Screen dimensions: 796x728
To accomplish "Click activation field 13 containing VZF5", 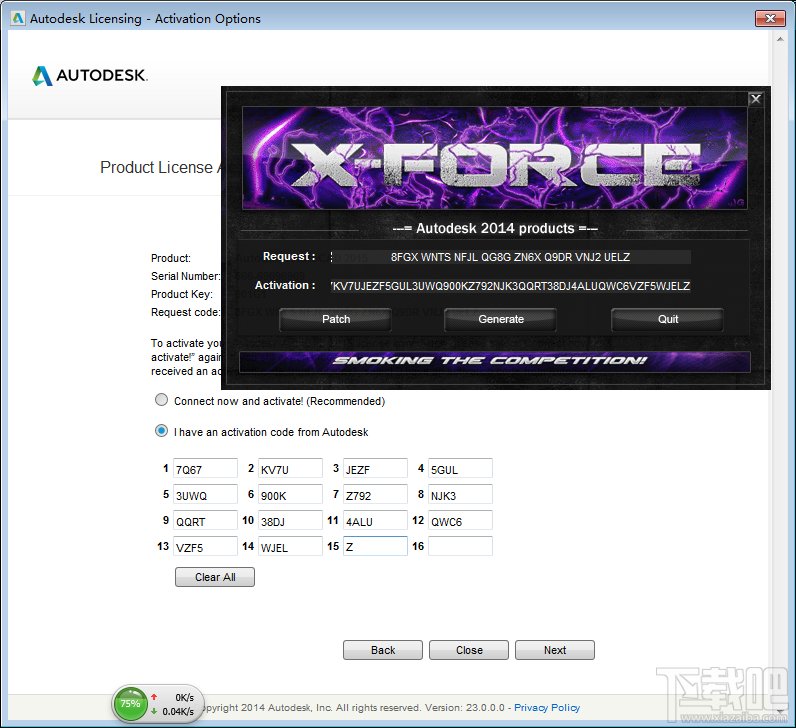I will [205, 546].
